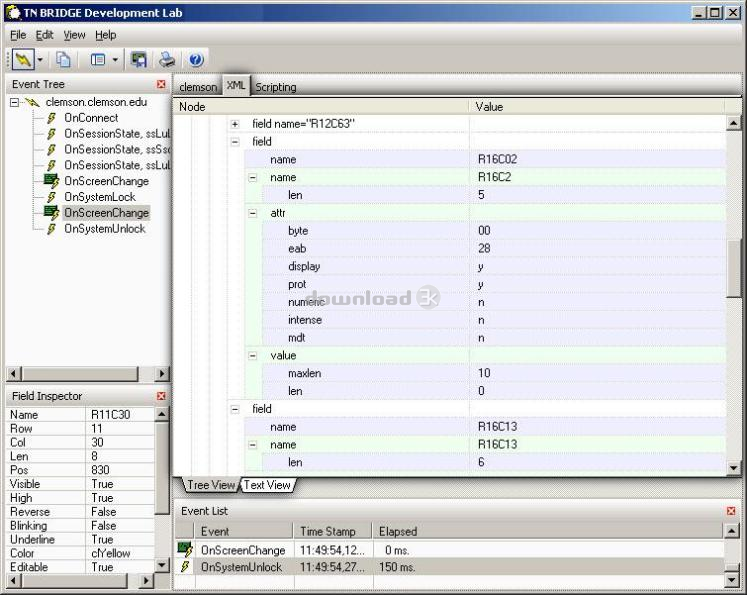Switch to the Scripting tab
Image resolution: width=747 pixels, height=595 pixels.
[276, 87]
